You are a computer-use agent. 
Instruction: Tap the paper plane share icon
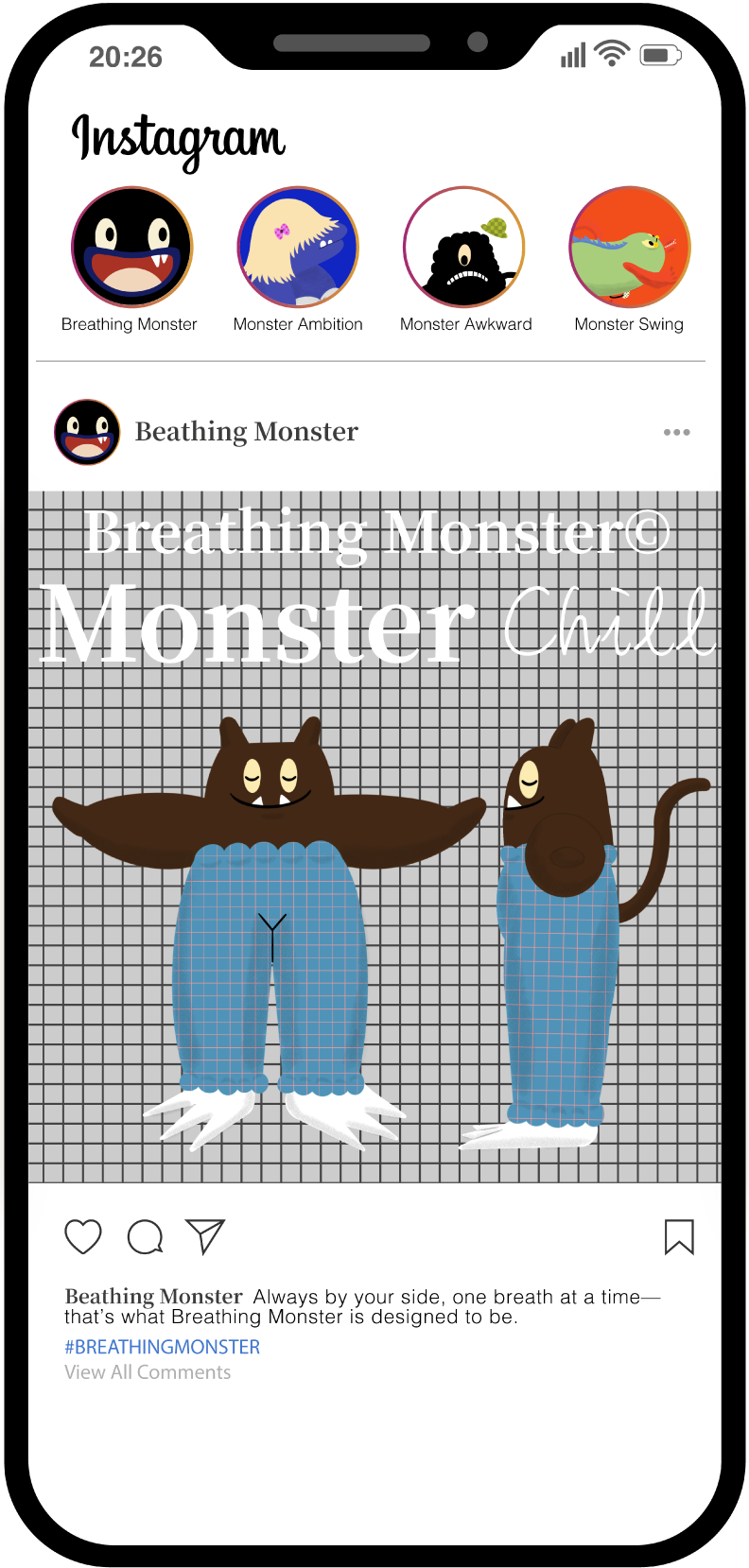click(x=205, y=1236)
